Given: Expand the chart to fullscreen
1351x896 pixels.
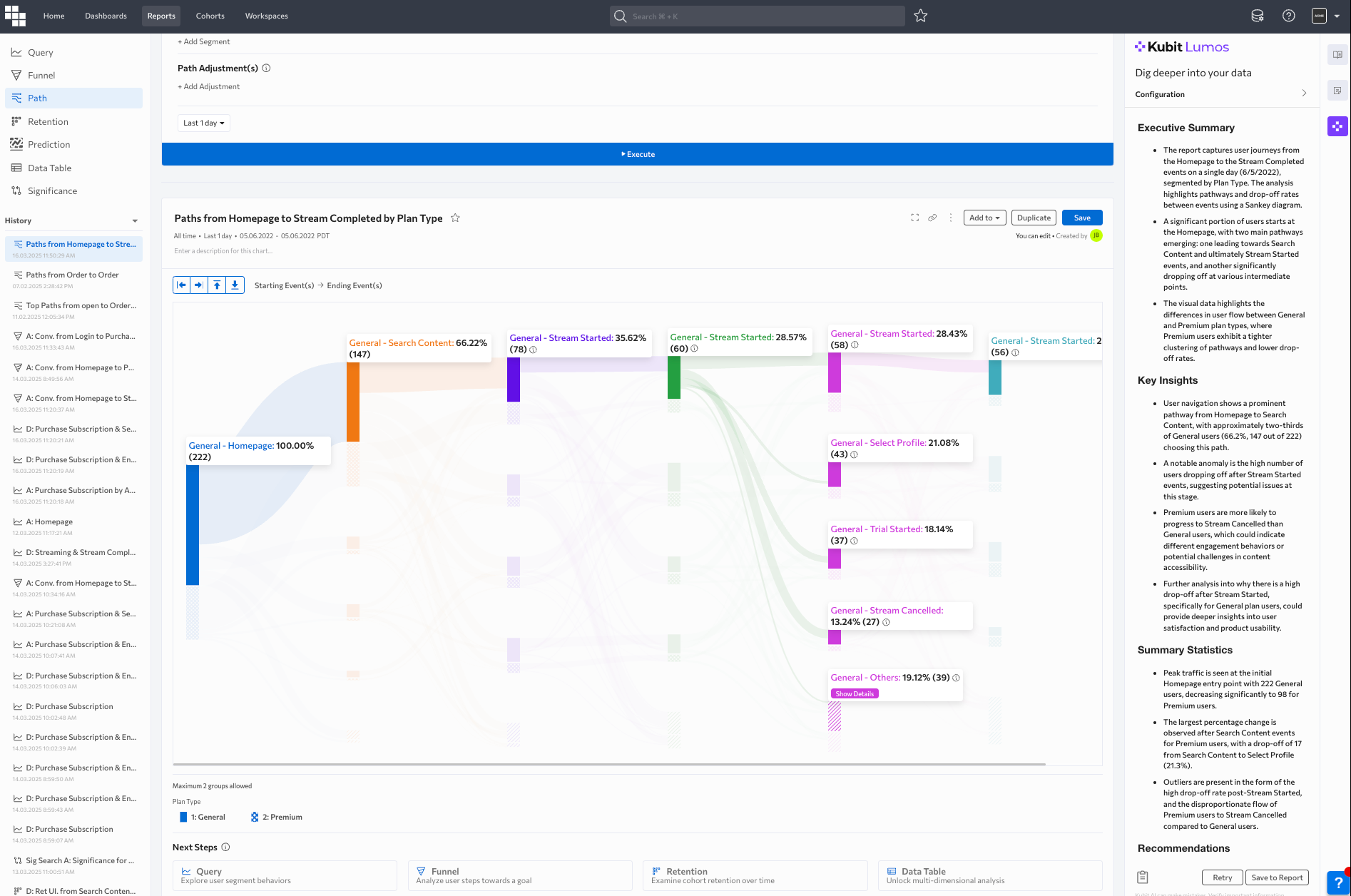Looking at the screenshot, I should (914, 218).
